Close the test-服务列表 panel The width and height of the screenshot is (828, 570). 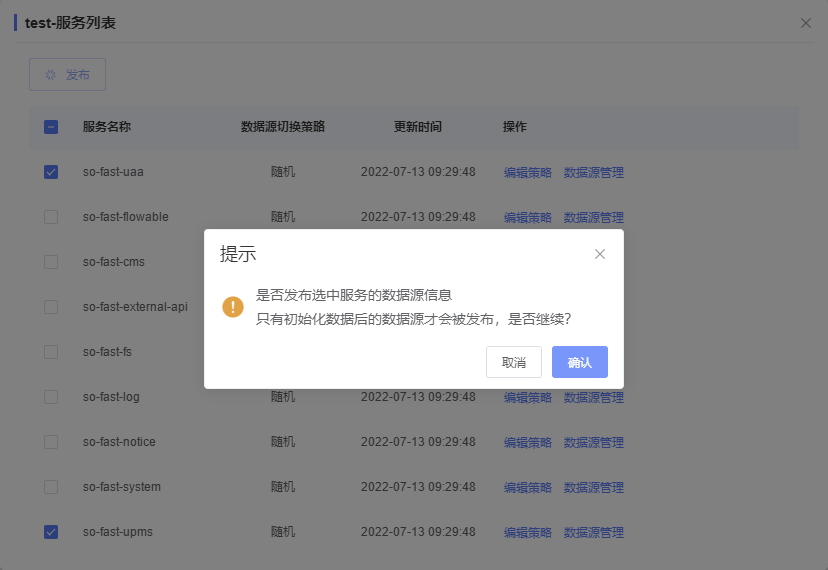point(806,23)
